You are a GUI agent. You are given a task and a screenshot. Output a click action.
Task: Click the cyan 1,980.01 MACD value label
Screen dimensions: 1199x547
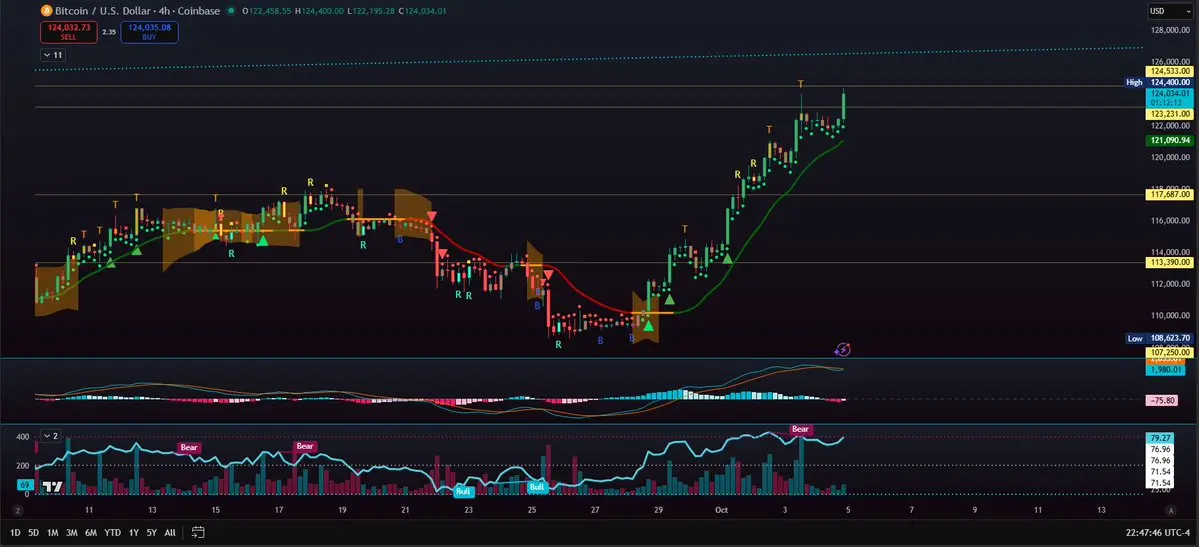tap(1165, 370)
